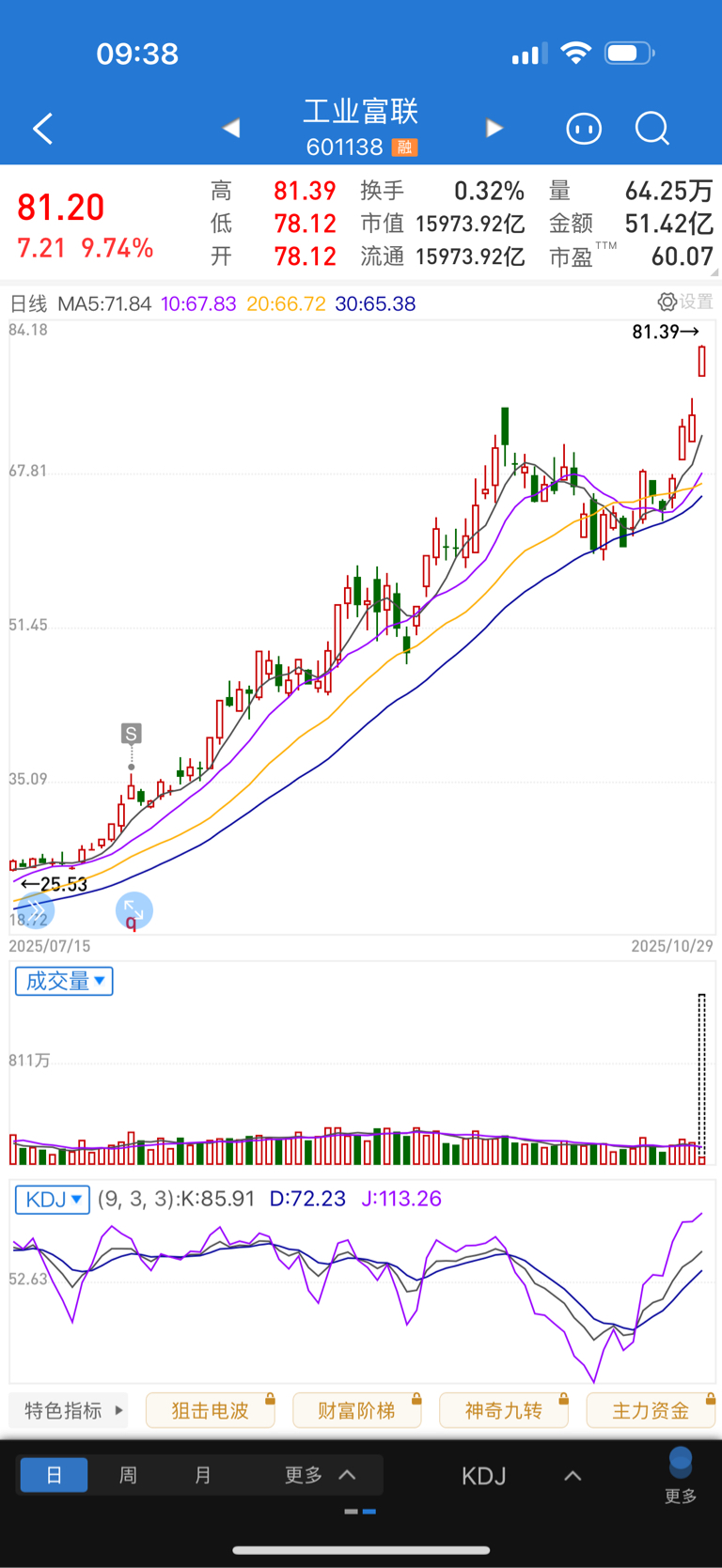Tap the 市盈 TTM value 60.07

(683, 256)
